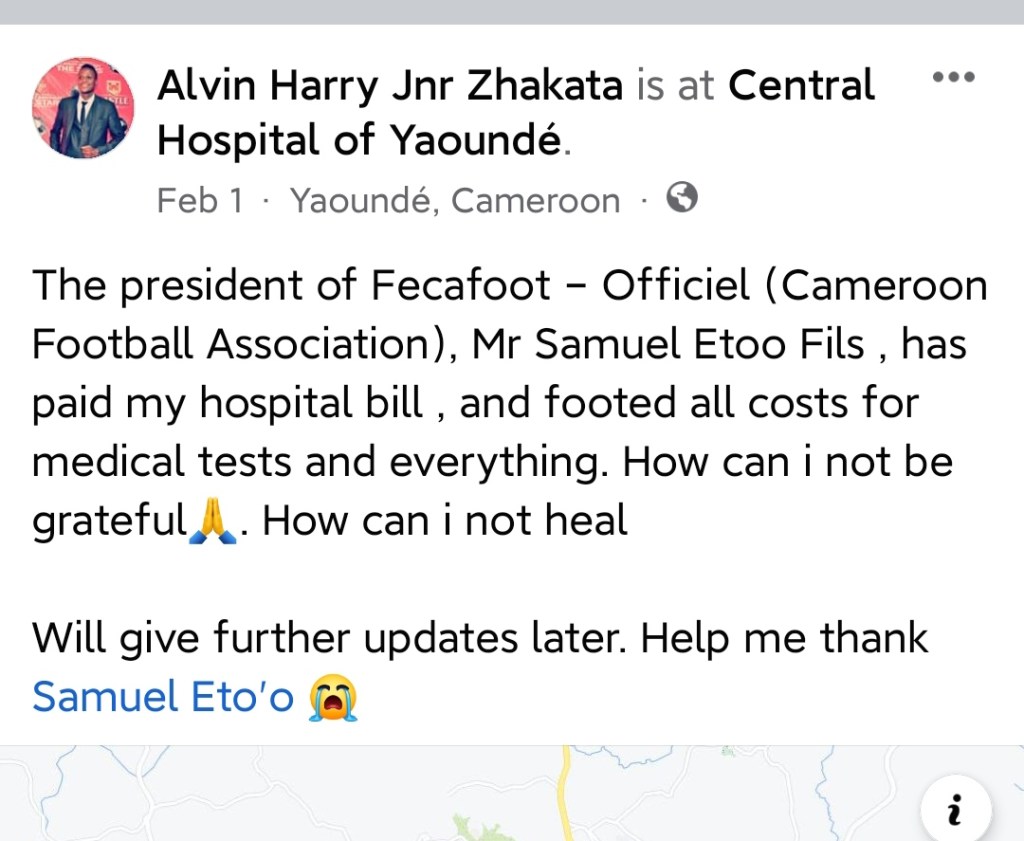The width and height of the screenshot is (1024, 841).
Task: Click the "How can i not heal" text
Action: click(x=445, y=521)
